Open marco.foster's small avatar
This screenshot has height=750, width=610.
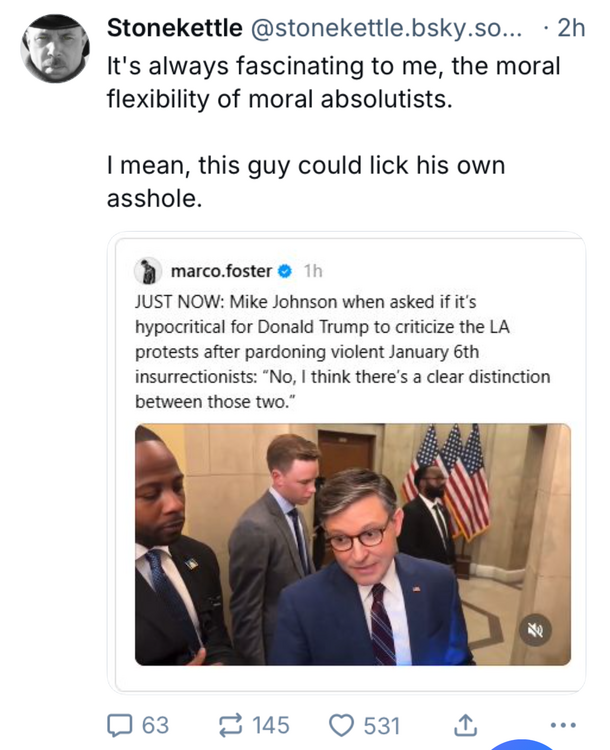150,271
